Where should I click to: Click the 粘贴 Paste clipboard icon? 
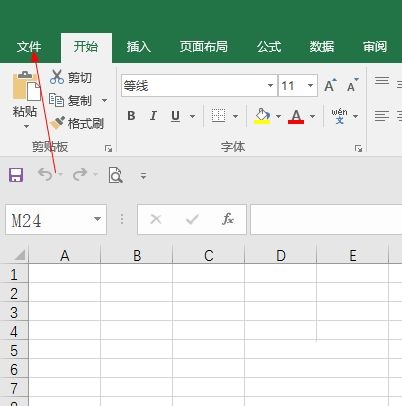26,86
